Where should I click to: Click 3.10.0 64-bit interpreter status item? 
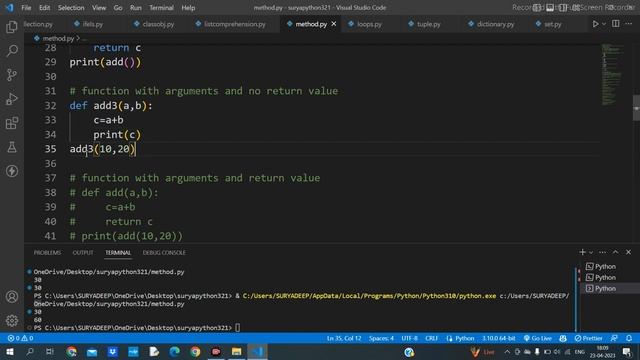[x=498, y=338]
